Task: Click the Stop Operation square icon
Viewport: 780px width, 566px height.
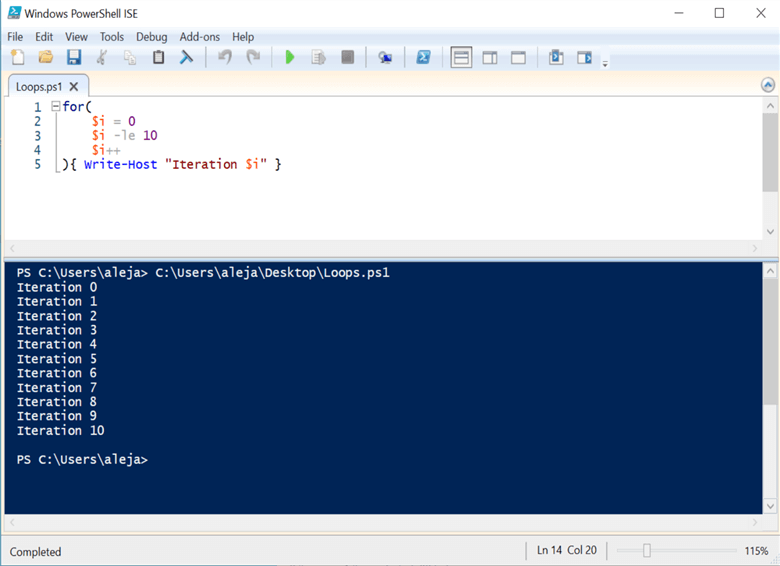Action: click(347, 57)
